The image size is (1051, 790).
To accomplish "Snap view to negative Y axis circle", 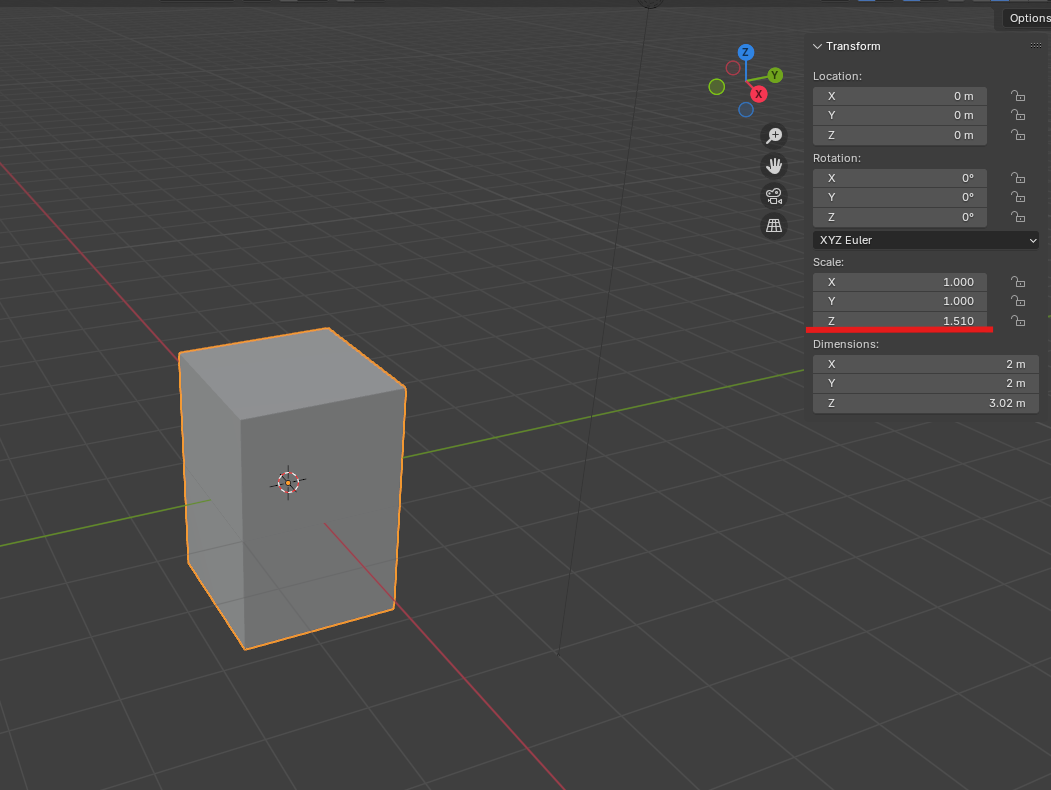I will tap(717, 86).
